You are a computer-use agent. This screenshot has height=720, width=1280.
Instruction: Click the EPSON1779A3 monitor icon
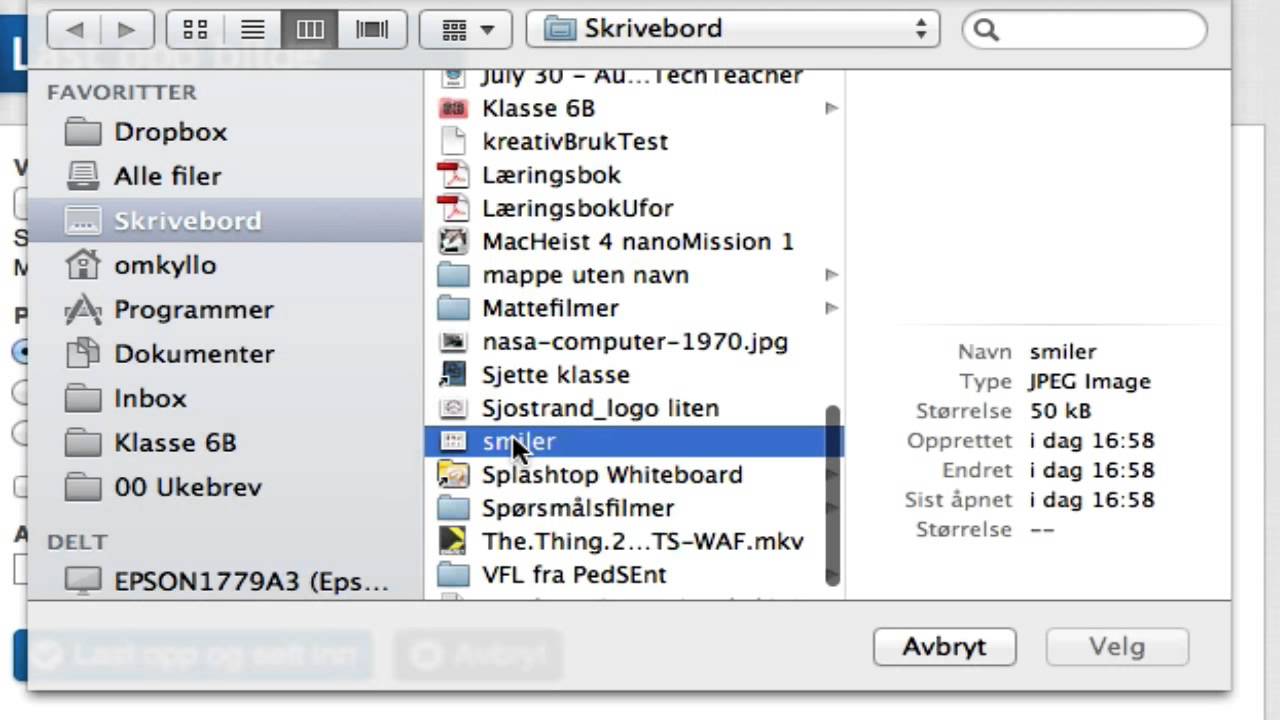click(x=83, y=581)
